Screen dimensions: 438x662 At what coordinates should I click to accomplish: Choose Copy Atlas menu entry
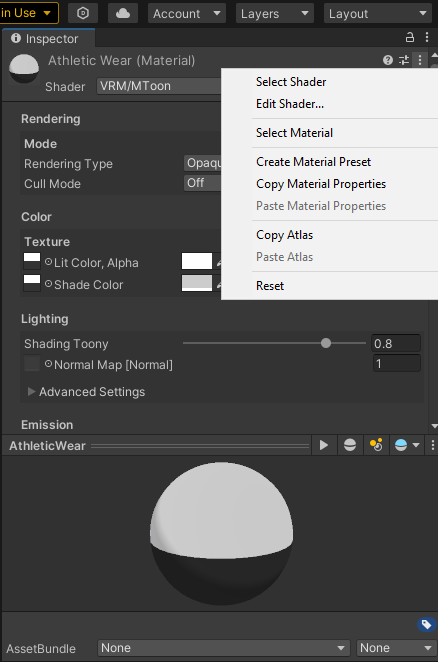coord(284,235)
